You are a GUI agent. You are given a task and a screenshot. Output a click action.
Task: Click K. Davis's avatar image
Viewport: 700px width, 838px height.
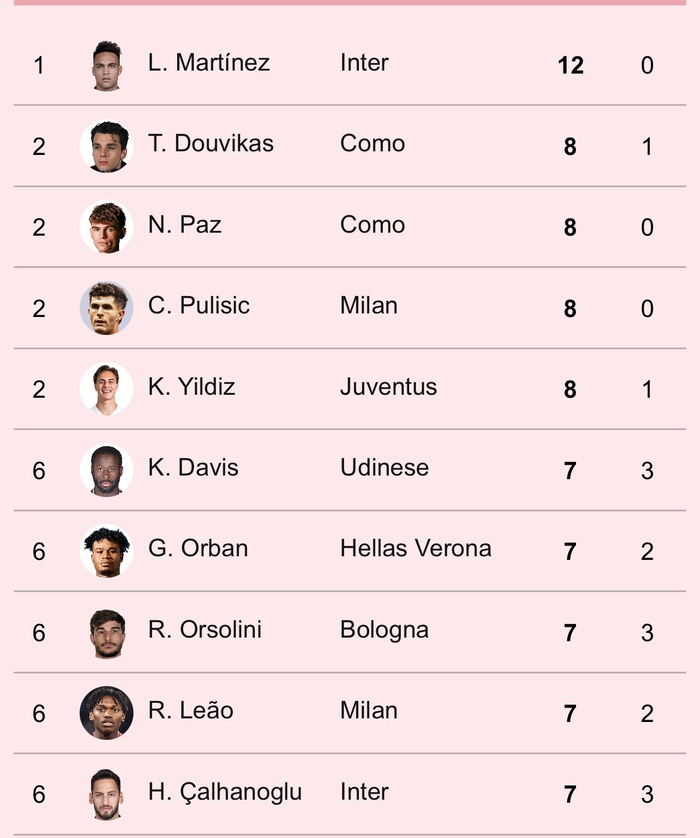(106, 470)
